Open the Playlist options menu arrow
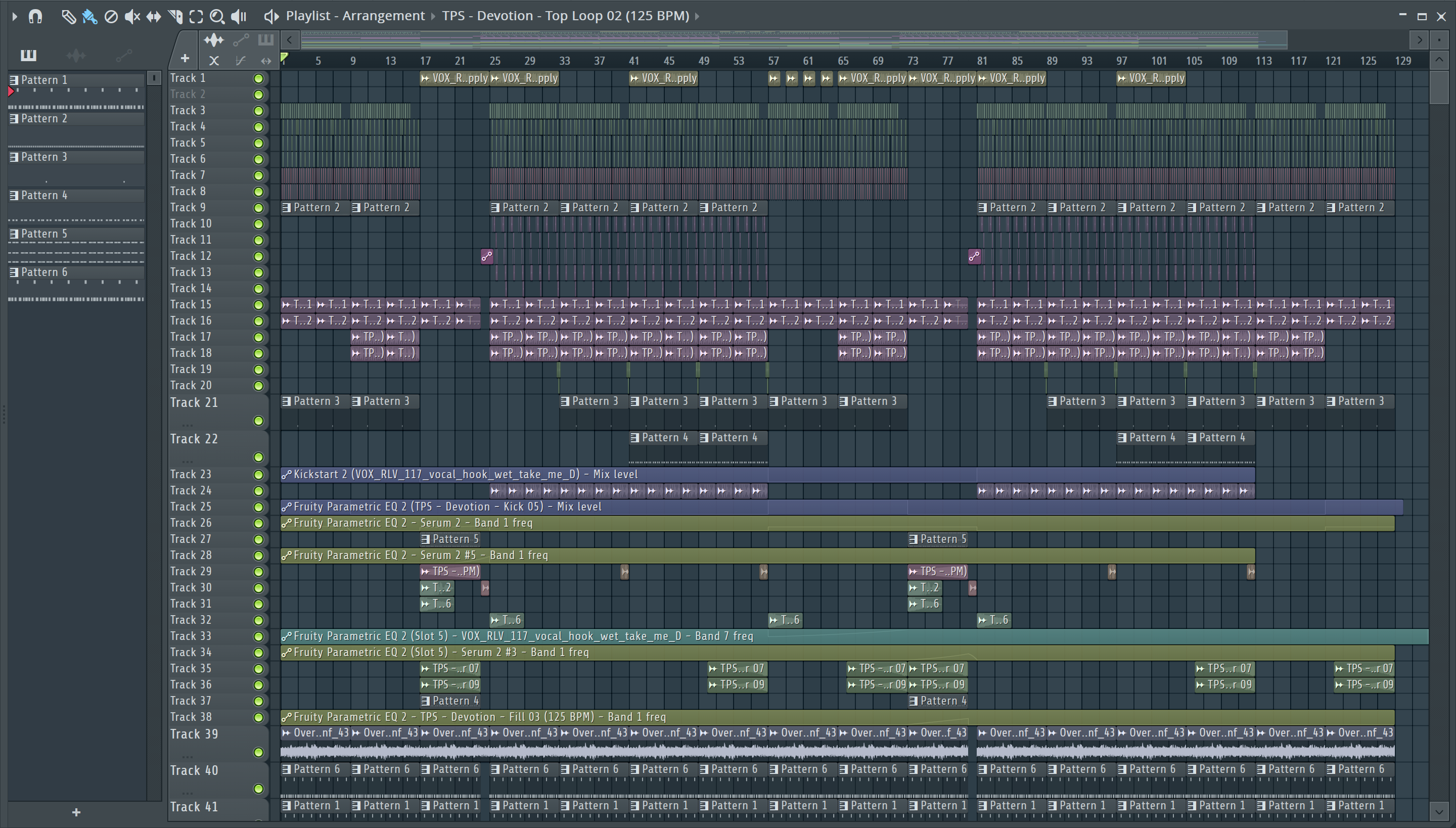 click(x=15, y=16)
